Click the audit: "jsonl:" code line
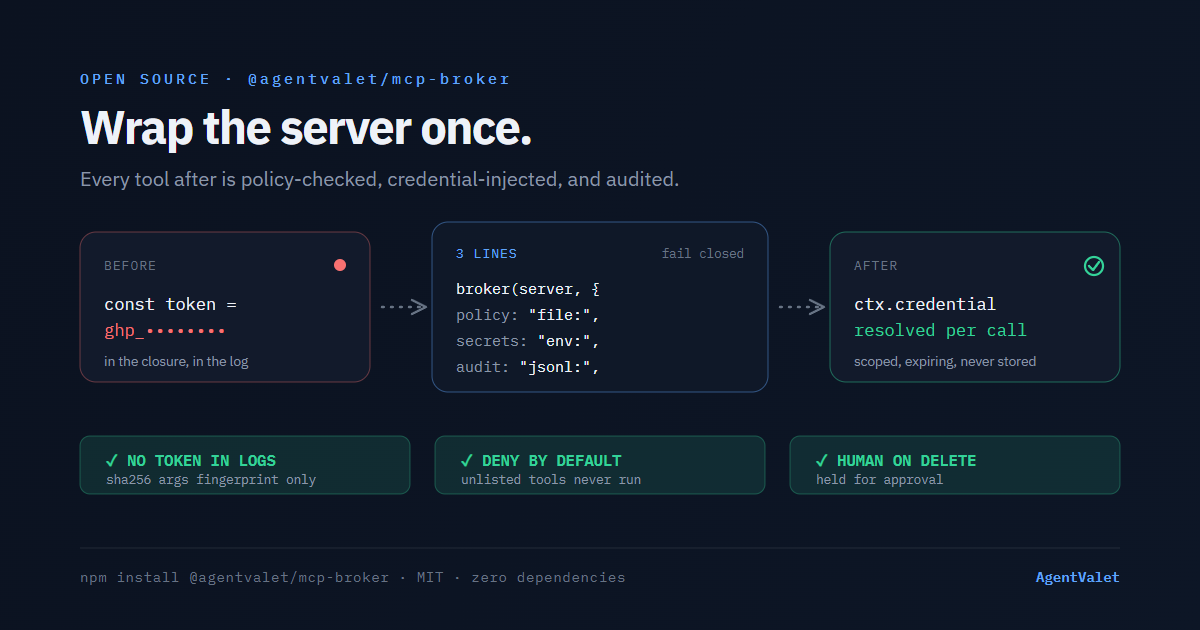 [528, 367]
